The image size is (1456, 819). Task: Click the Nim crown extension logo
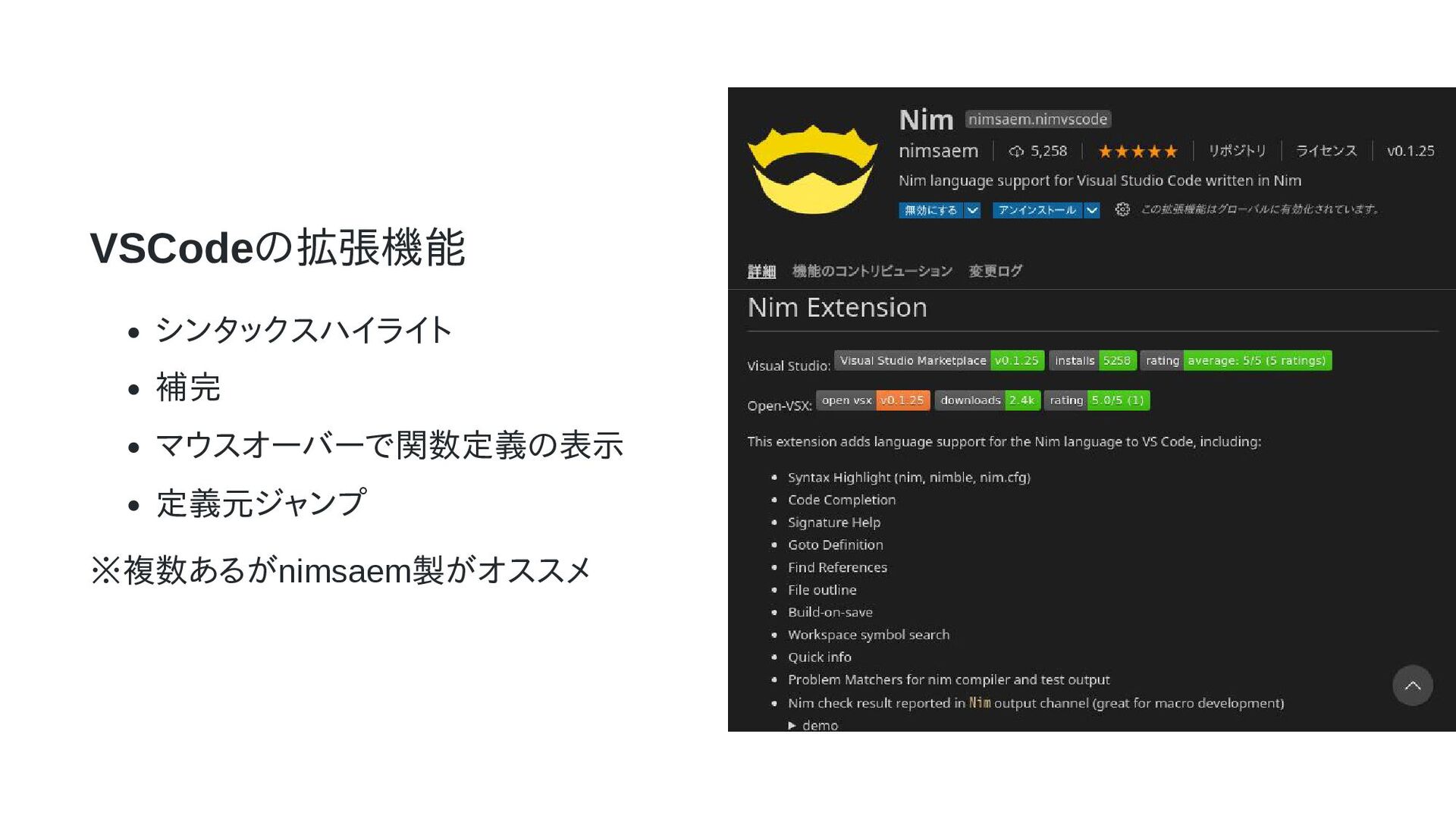pyautogui.click(x=812, y=168)
